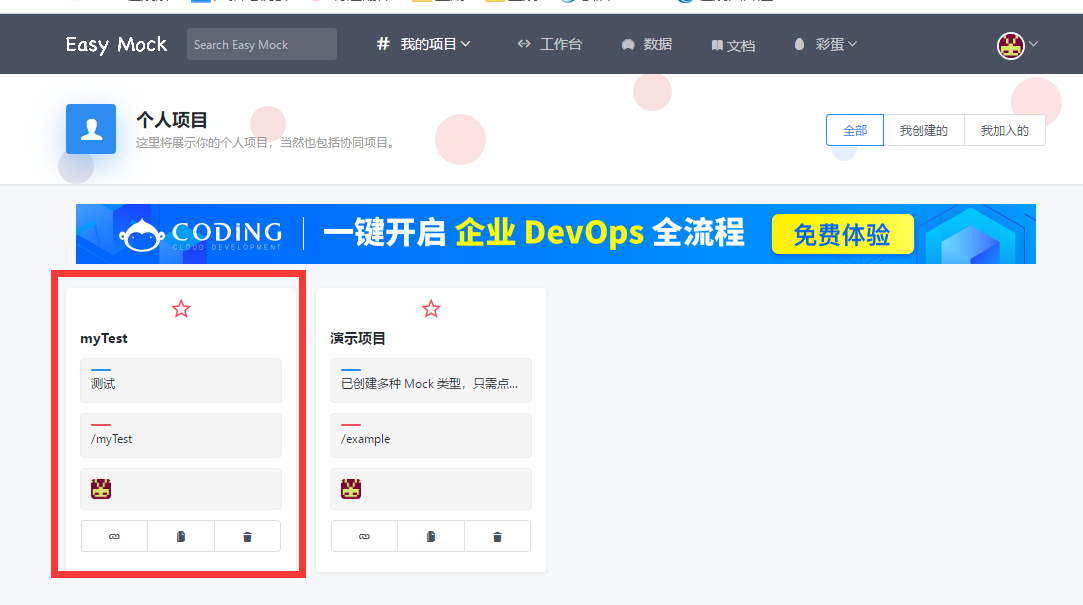Delete the 演示项目 project
The height and width of the screenshot is (605, 1083).
click(497, 536)
